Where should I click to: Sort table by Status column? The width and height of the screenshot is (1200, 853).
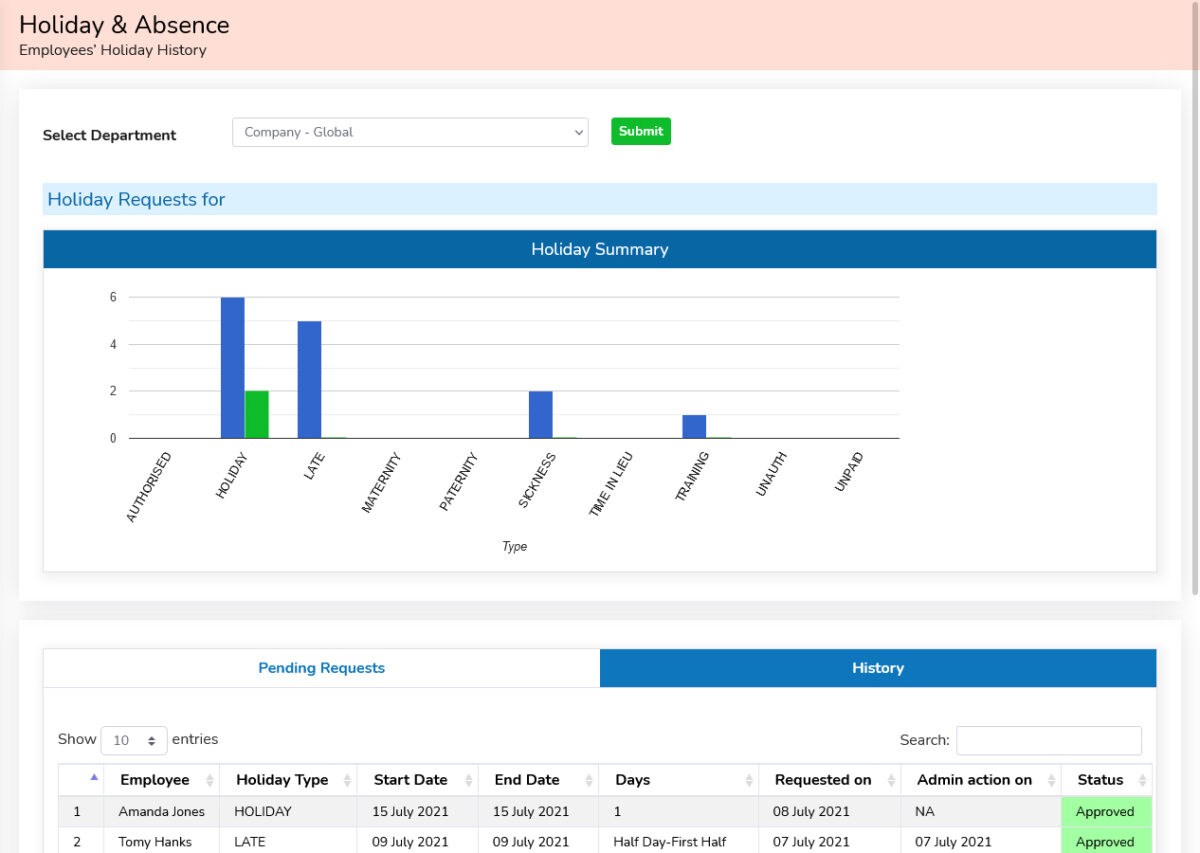point(1106,780)
